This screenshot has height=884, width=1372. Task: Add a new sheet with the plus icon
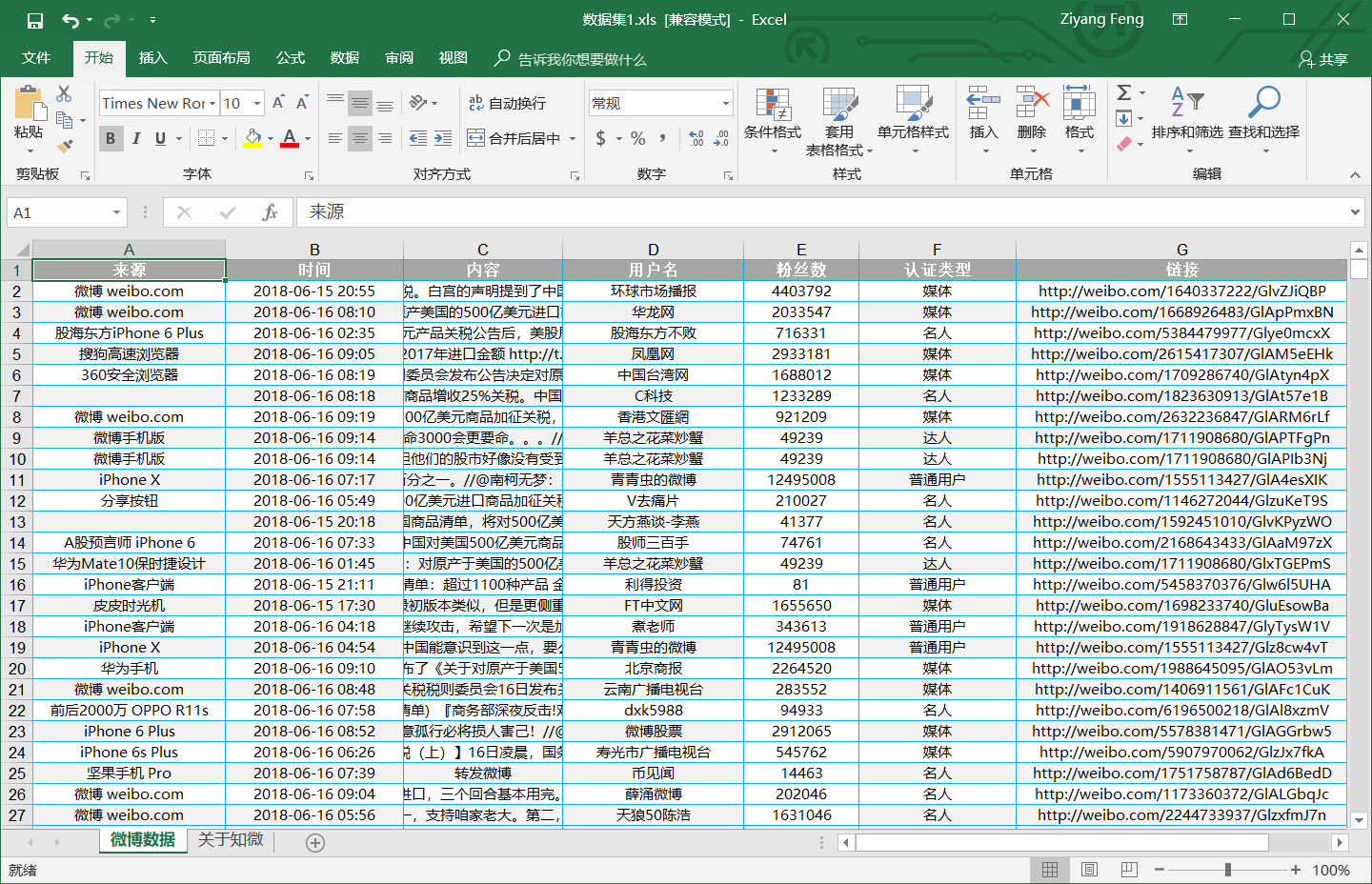click(315, 842)
